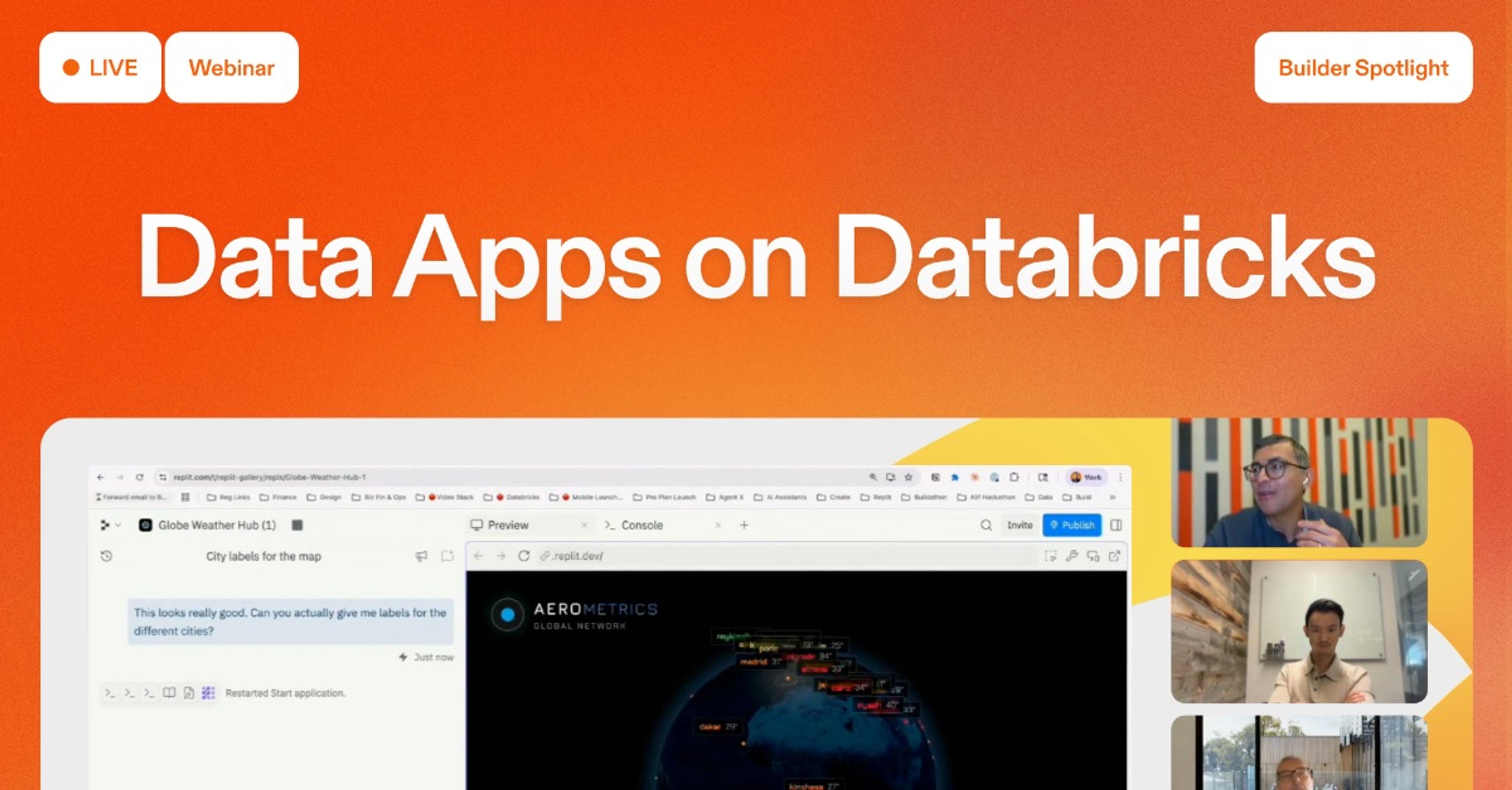
Task: Toggle the right side panel layout
Action: (x=1116, y=525)
